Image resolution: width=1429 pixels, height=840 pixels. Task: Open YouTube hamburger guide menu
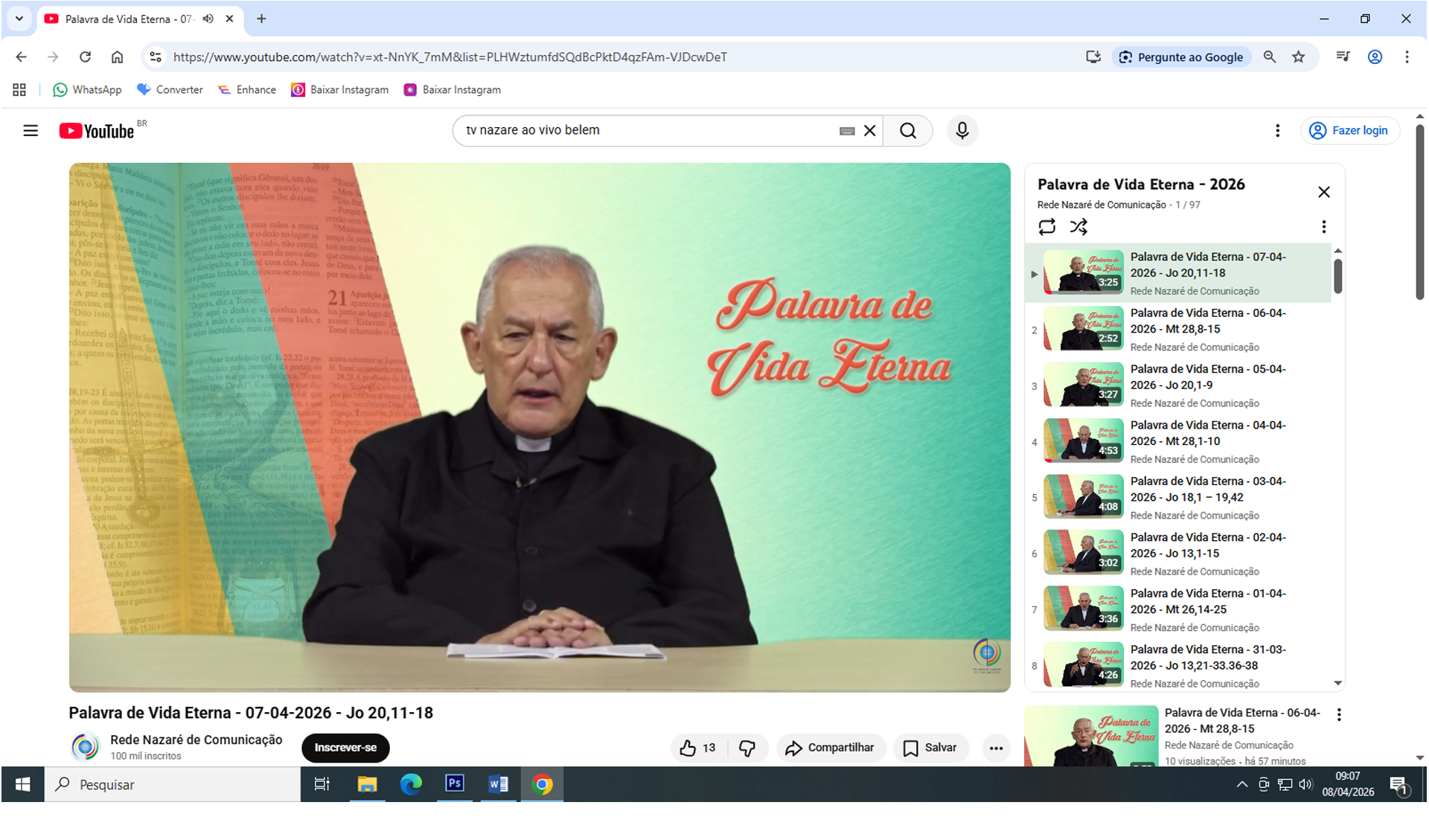(31, 131)
